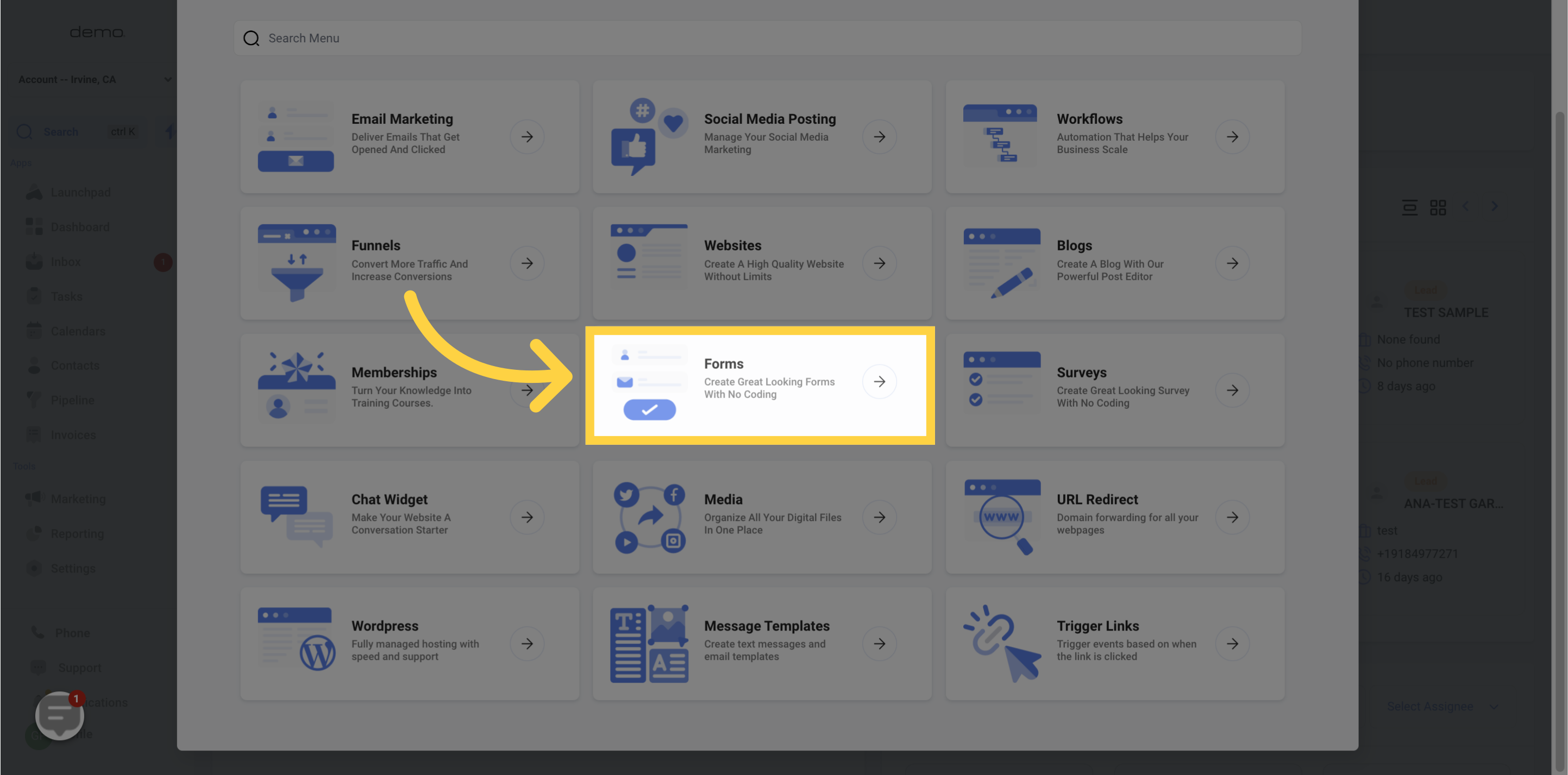Click the Chat Widget speech bubbles illustration

(297, 516)
